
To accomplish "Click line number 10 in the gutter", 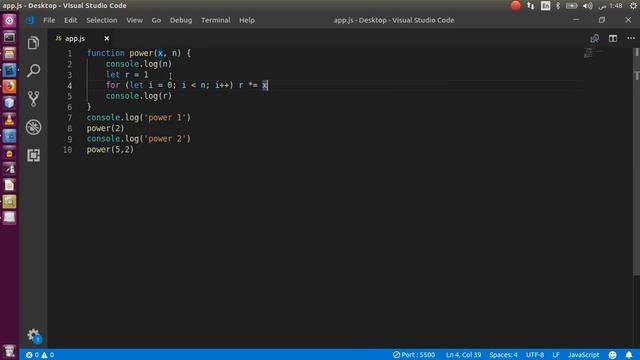I will tap(68, 149).
